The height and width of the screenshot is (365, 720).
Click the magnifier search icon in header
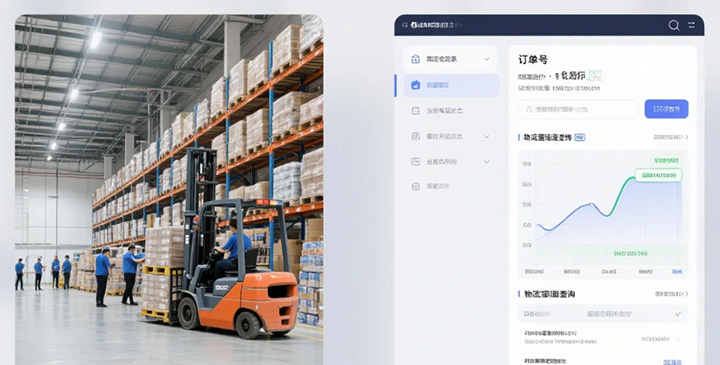[x=674, y=25]
